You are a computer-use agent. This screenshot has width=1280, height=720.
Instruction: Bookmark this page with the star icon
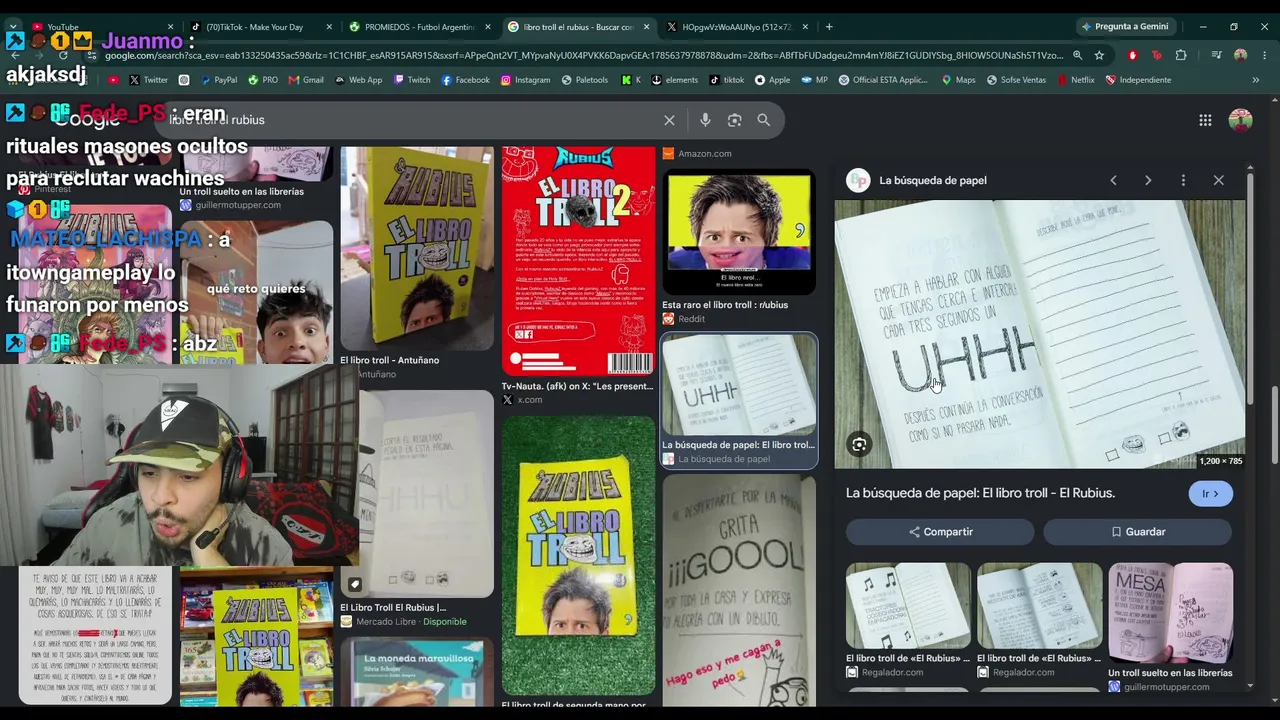(x=1099, y=56)
